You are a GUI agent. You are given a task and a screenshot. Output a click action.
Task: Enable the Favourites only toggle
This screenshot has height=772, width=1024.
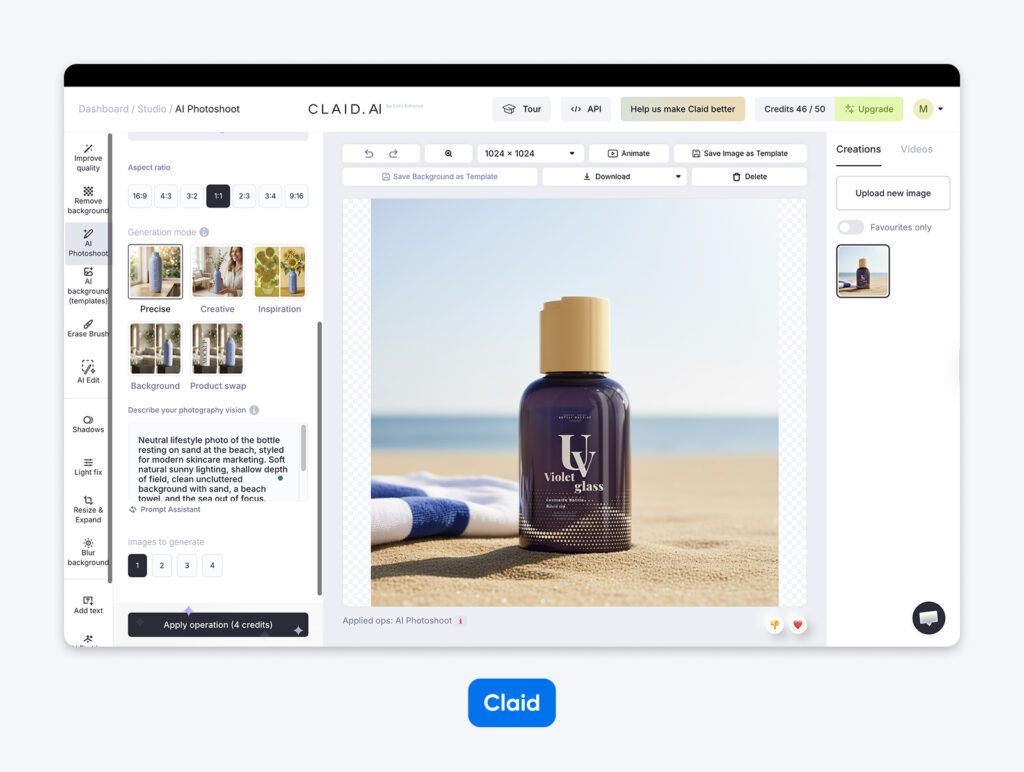(x=850, y=227)
